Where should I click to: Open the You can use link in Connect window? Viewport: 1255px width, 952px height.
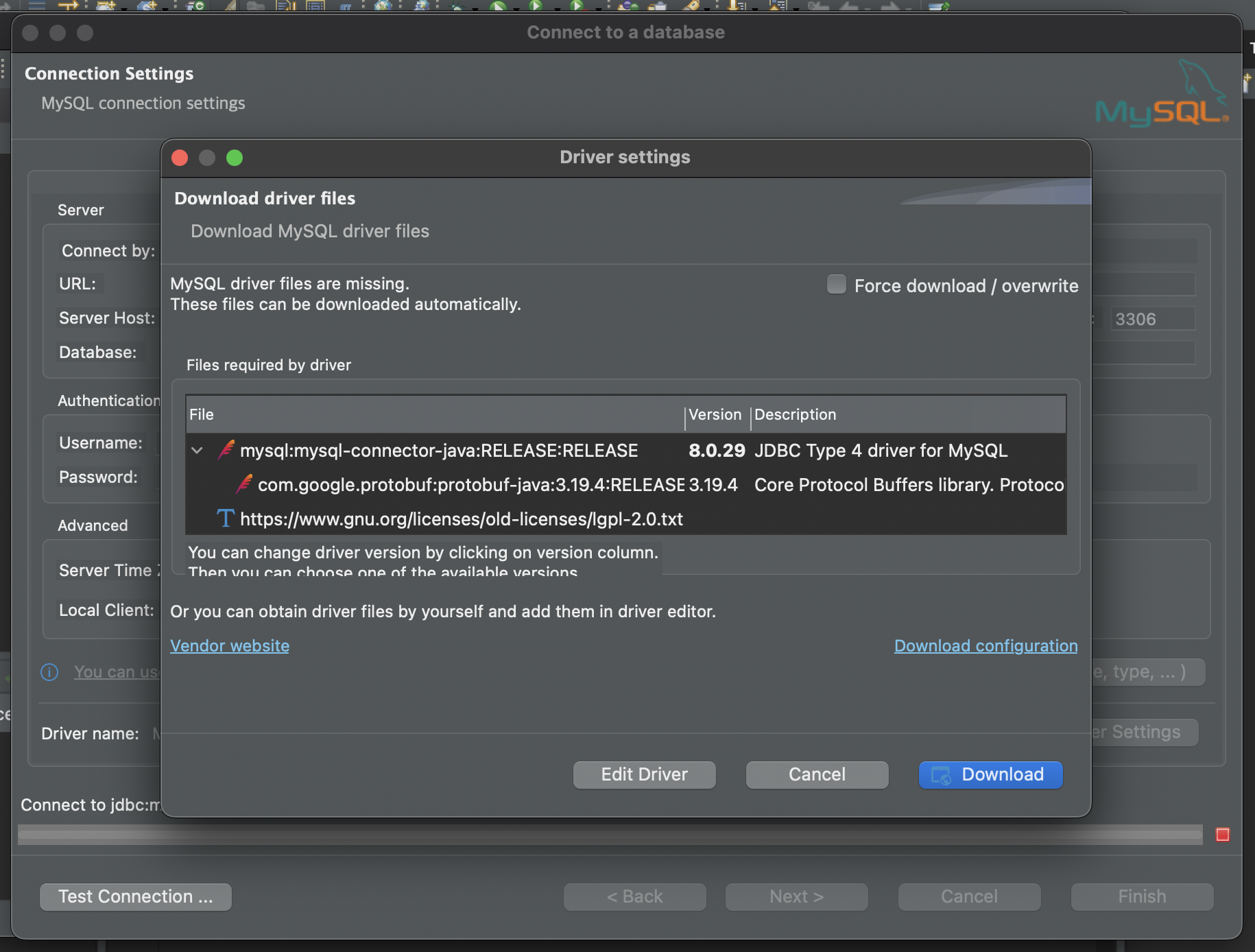[x=117, y=672]
